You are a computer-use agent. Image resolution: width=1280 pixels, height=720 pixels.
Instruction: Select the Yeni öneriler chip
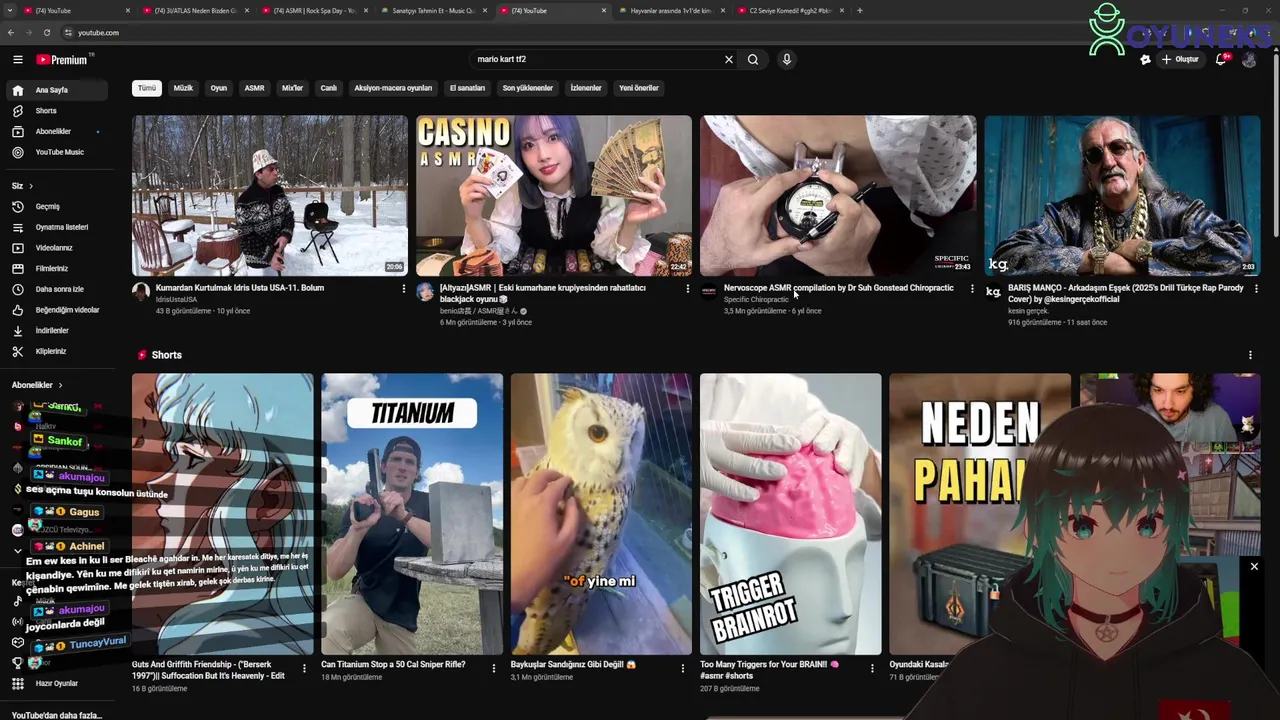pos(639,88)
